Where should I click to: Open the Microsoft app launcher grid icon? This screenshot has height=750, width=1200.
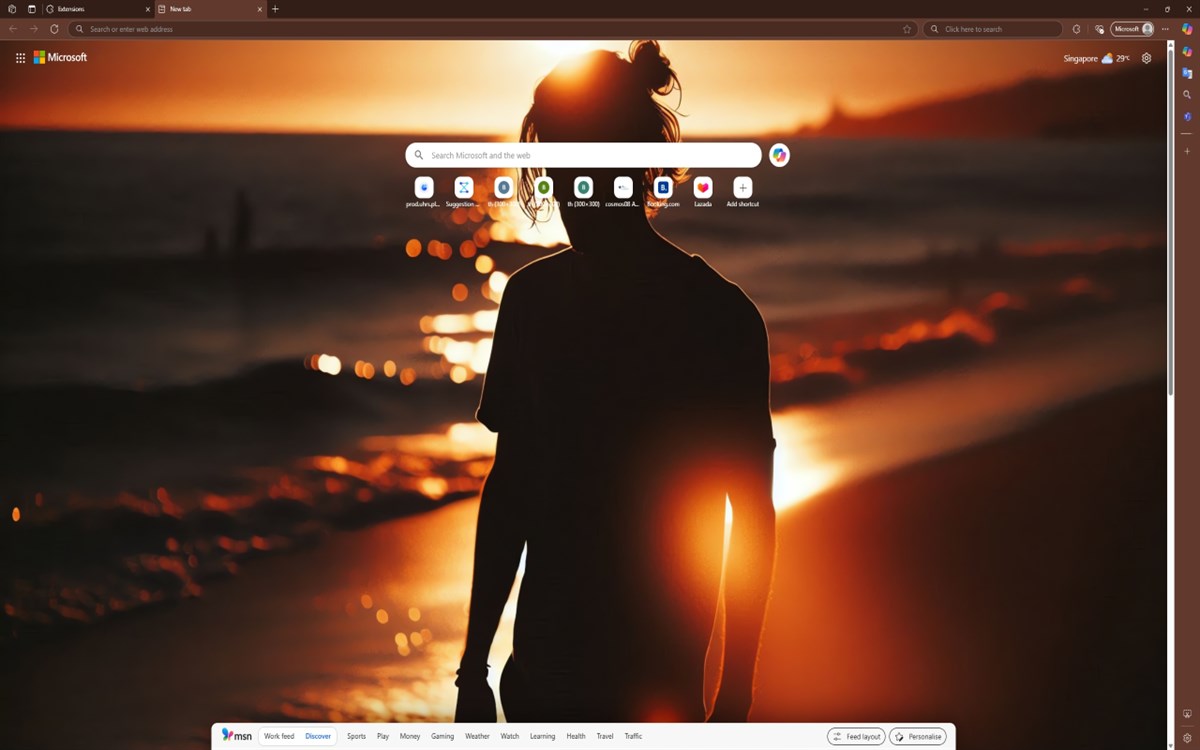[x=20, y=57]
